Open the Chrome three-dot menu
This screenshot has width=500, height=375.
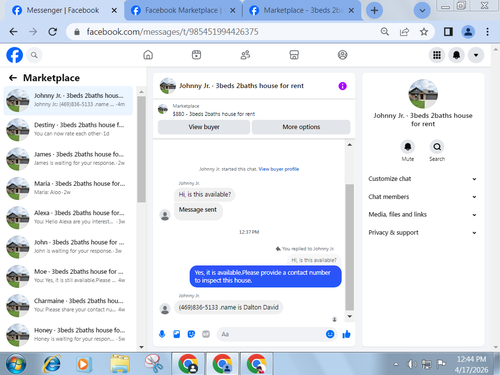click(487, 32)
